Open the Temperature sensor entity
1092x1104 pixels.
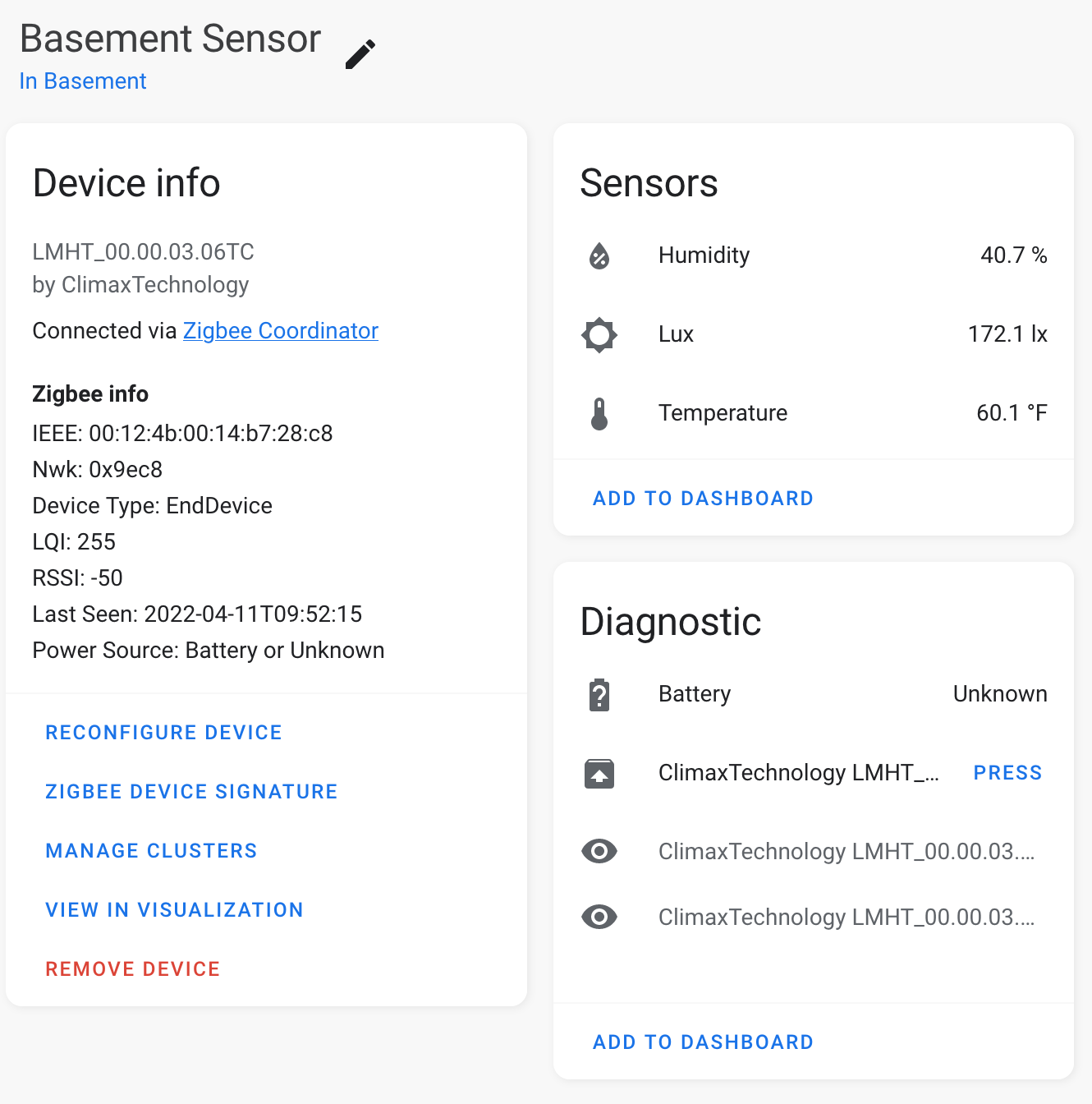pos(814,413)
